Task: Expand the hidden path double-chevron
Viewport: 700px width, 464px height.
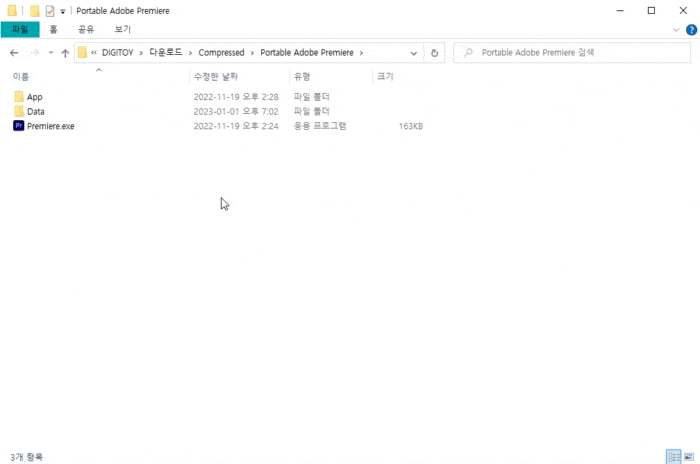Action: pyautogui.click(x=94, y=53)
